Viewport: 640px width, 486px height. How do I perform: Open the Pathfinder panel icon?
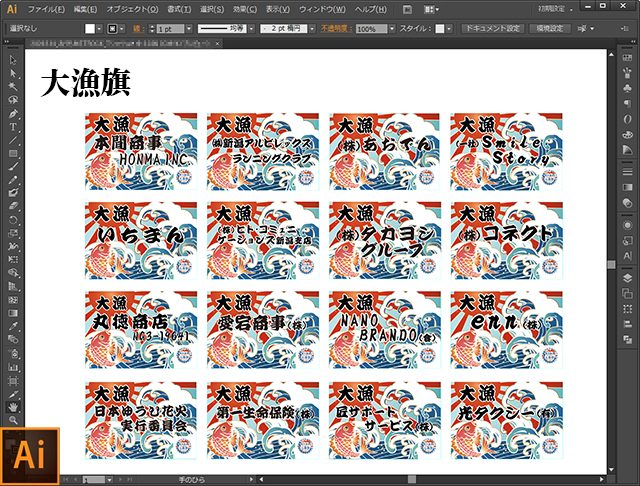pyautogui.click(x=627, y=340)
